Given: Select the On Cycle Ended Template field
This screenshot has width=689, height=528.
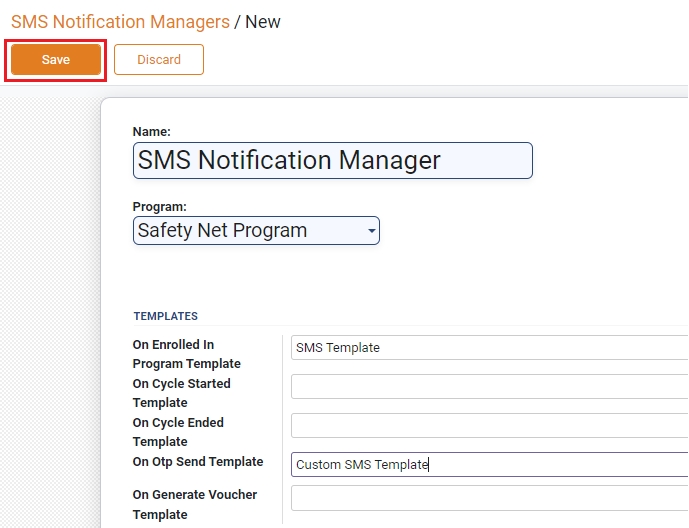Looking at the screenshot, I should 489,426.
